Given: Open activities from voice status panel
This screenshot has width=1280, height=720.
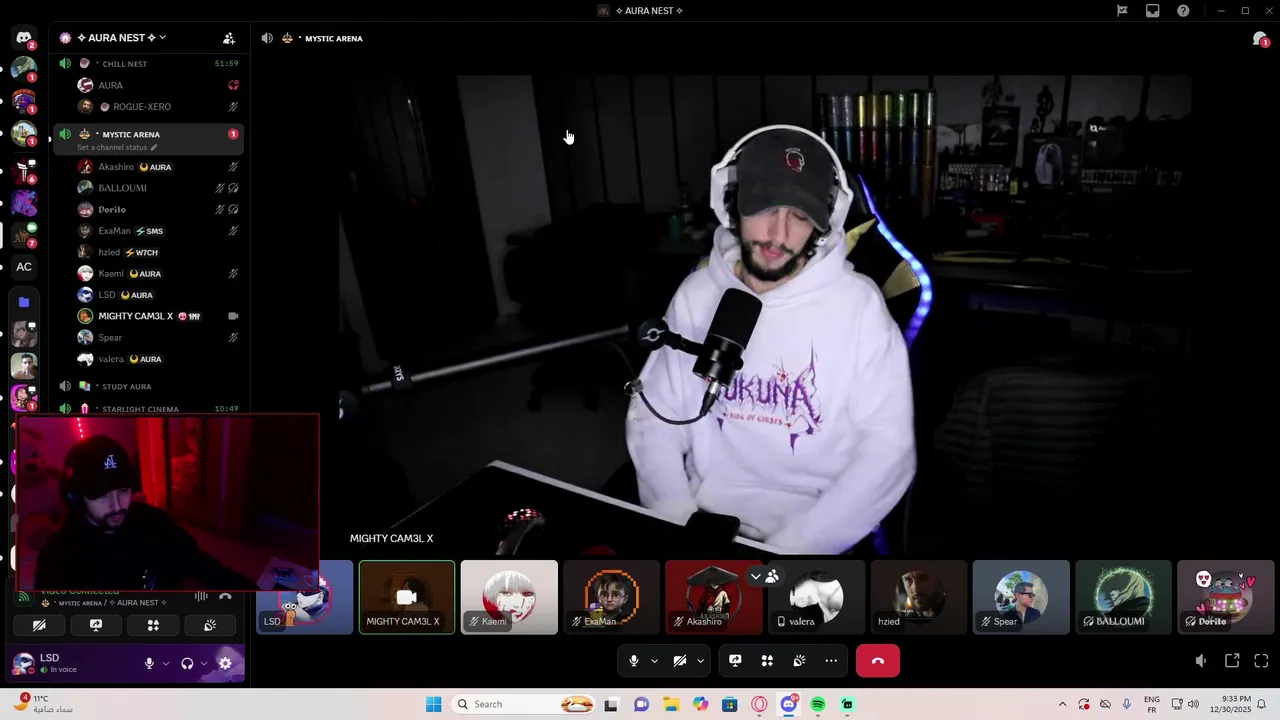Looking at the screenshot, I should pos(153,625).
